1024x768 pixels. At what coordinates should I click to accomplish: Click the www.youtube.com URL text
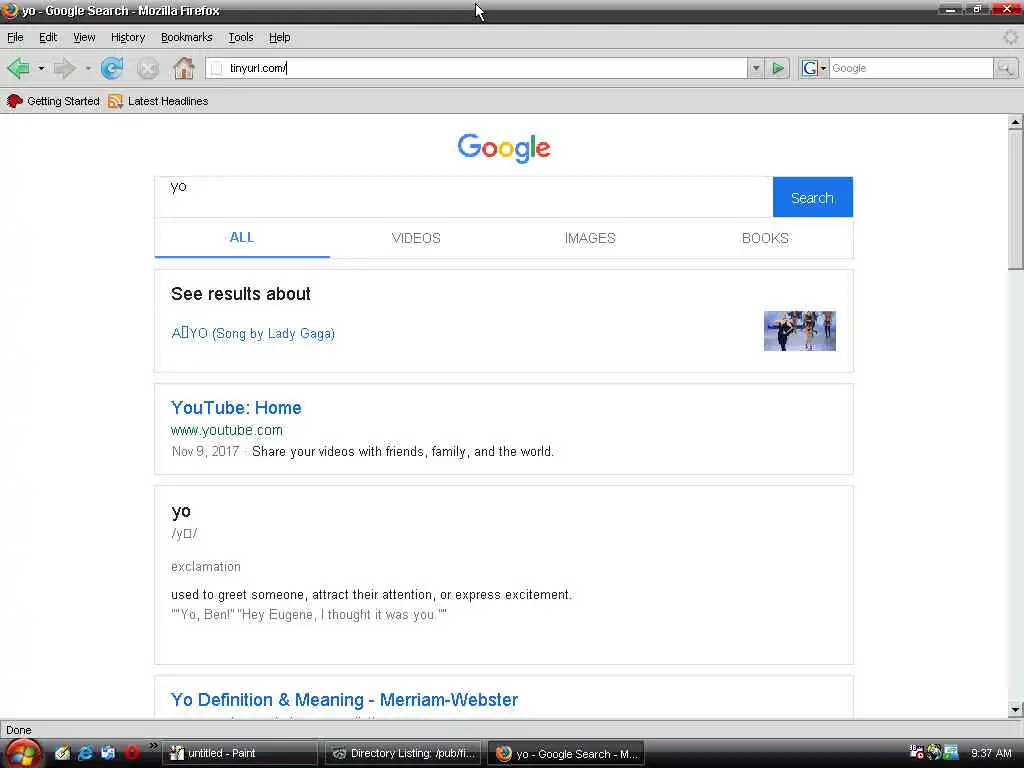tap(227, 430)
